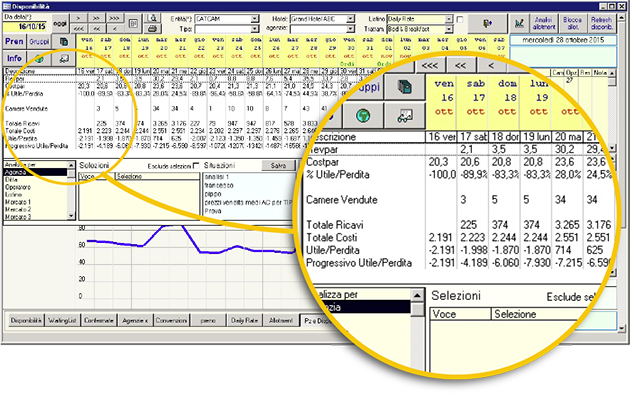Click the Info button

[x=14, y=58]
